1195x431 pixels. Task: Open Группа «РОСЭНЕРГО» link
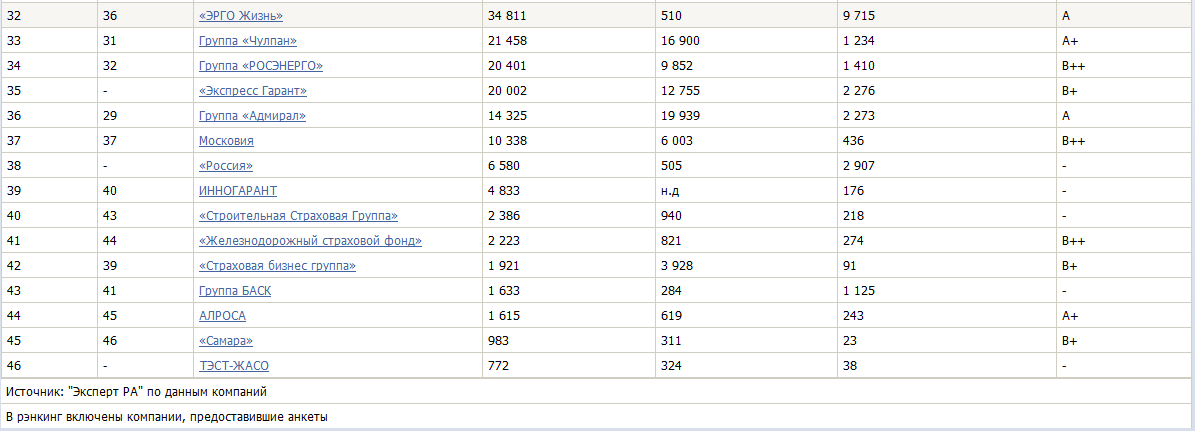[x=260, y=66]
